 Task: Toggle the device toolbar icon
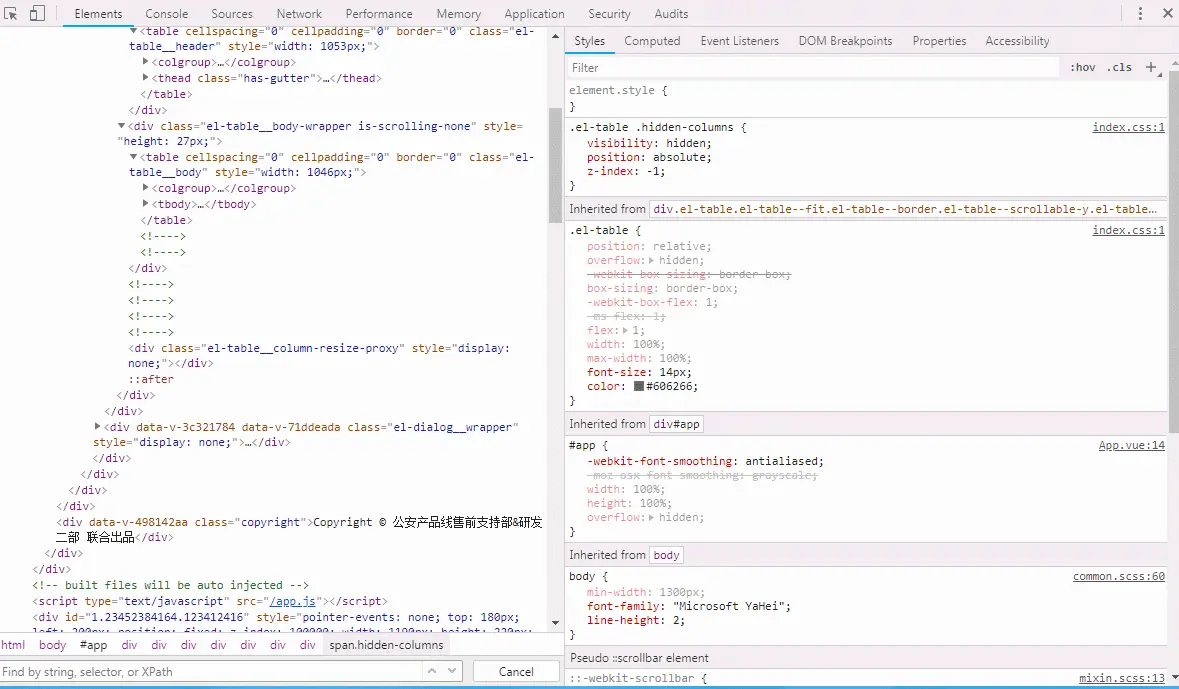[x=37, y=14]
